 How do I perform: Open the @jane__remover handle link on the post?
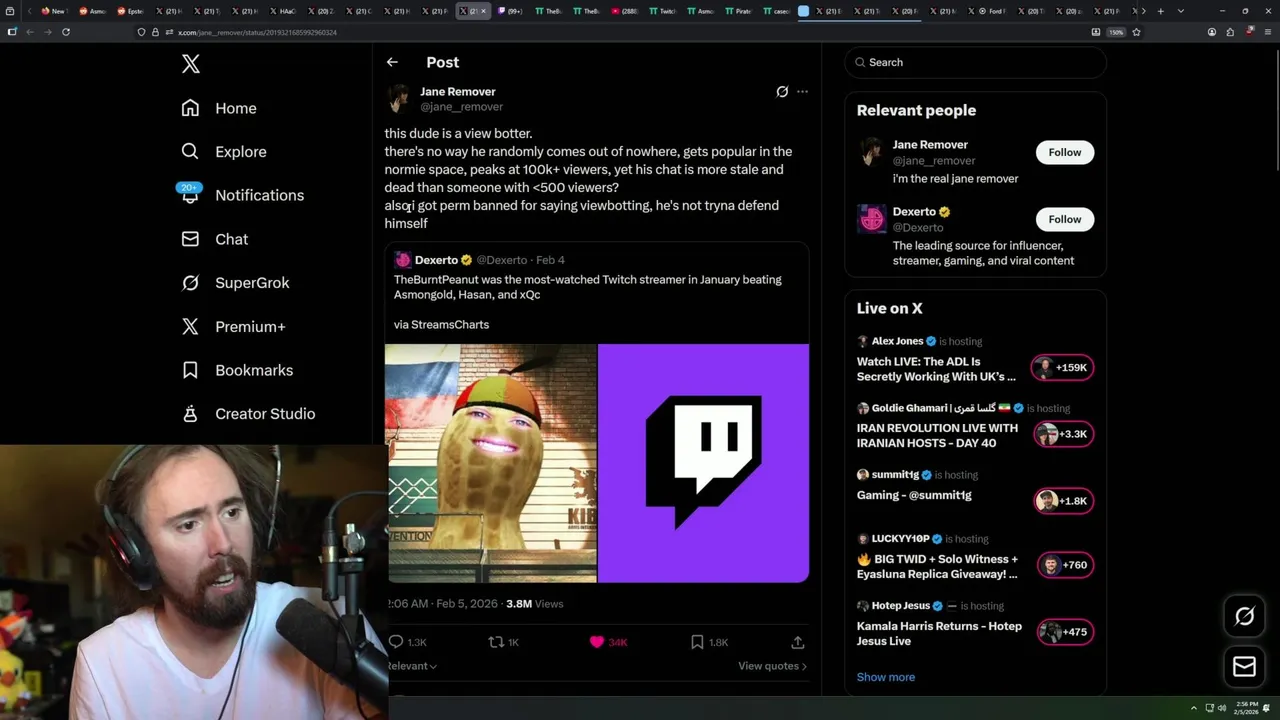pyautogui.click(x=461, y=107)
